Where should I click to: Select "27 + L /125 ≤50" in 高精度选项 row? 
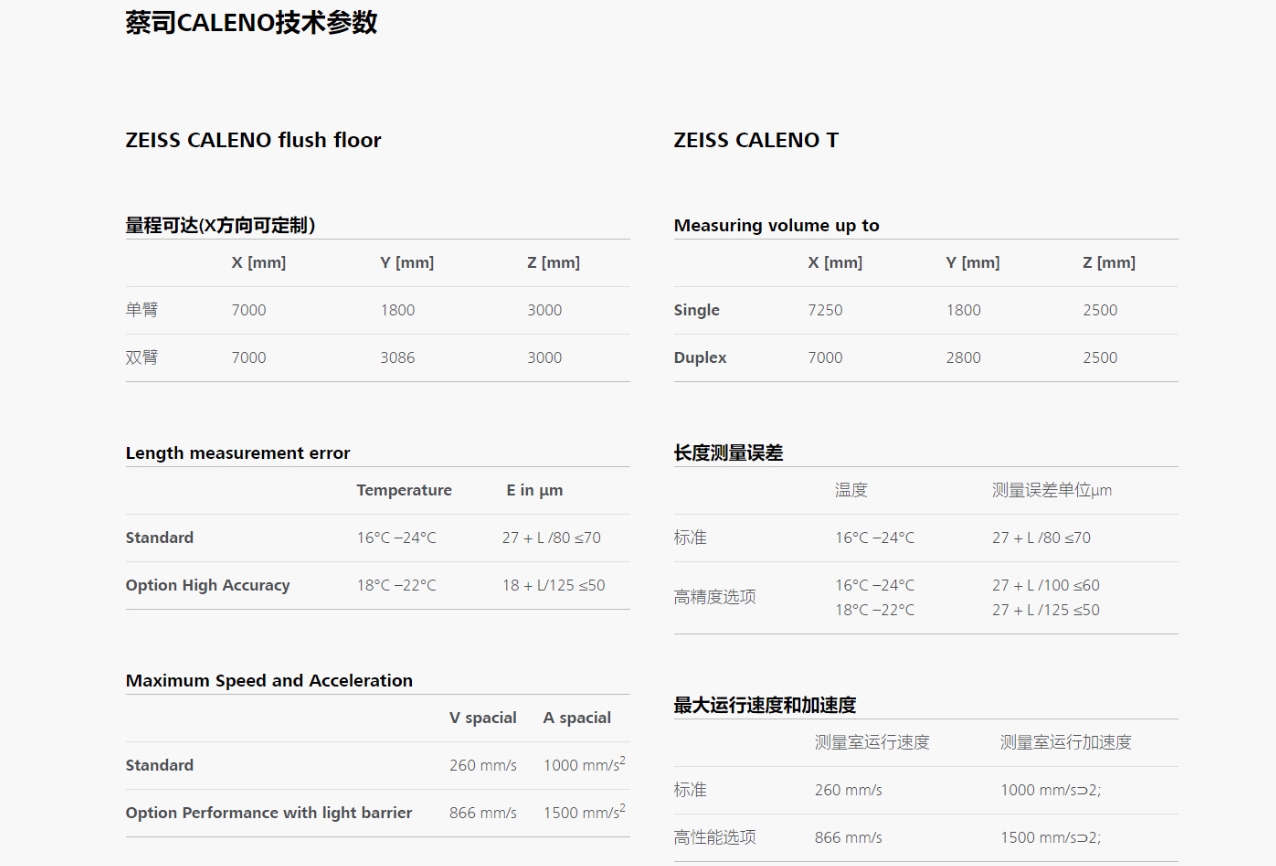coord(1046,610)
